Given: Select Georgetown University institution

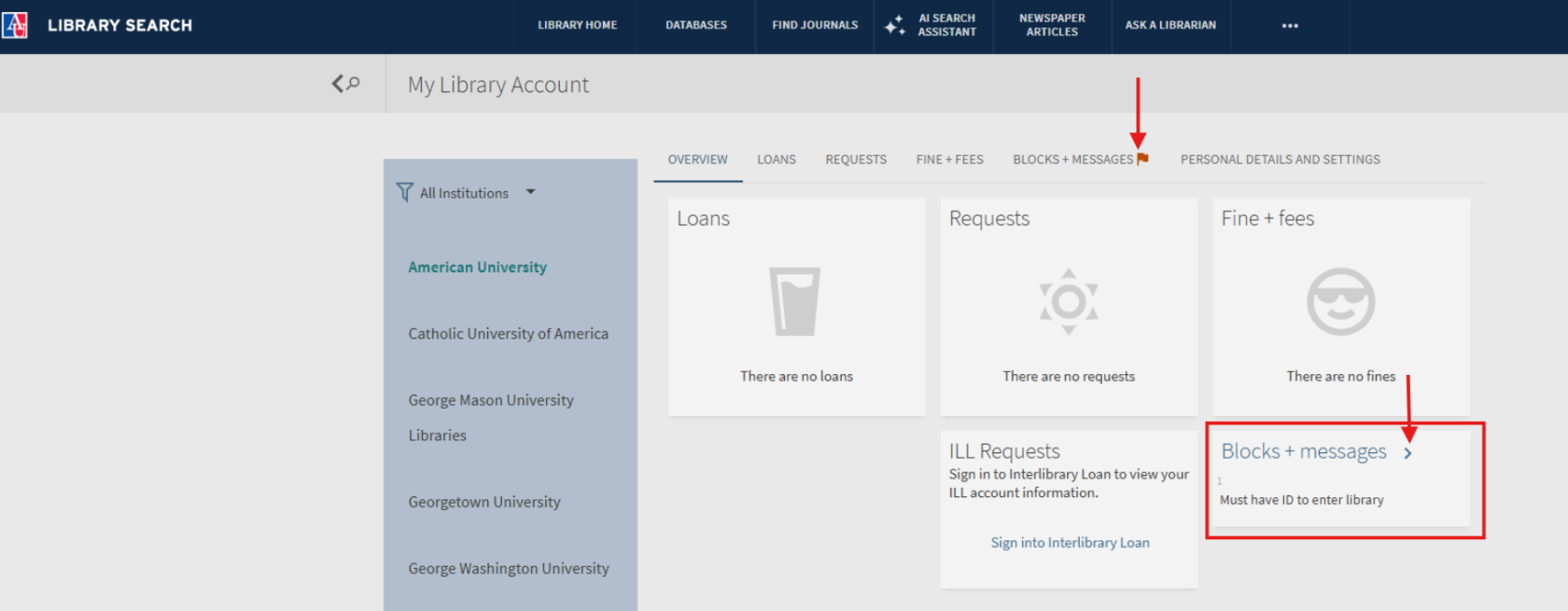Looking at the screenshot, I should pyautogui.click(x=483, y=502).
